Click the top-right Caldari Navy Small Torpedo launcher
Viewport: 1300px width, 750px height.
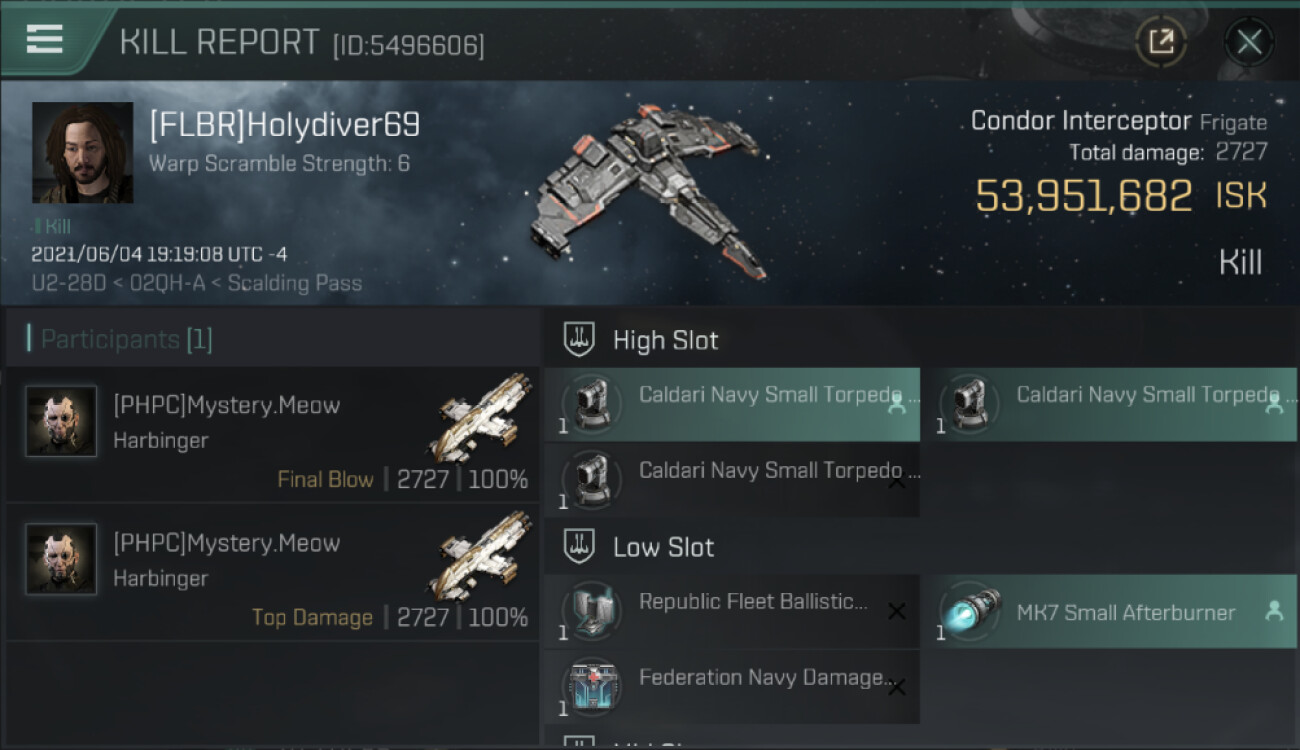pos(1110,404)
